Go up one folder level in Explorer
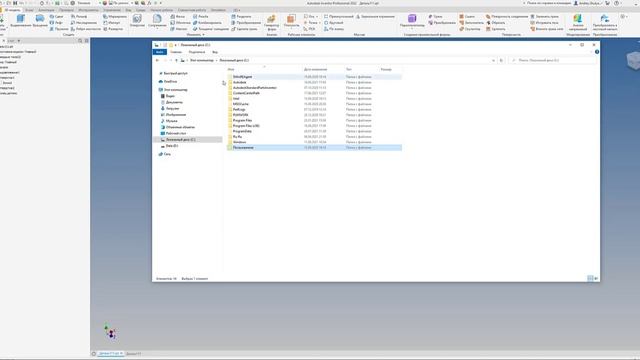The width and height of the screenshot is (640, 360). [x=176, y=60]
